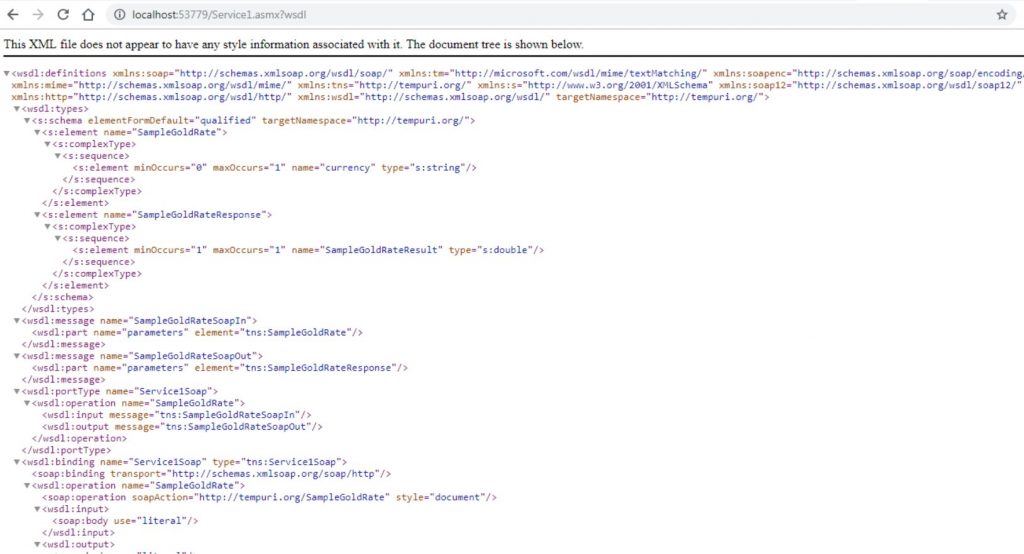Image resolution: width=1024 pixels, height=554 pixels.
Task: Click the closing </wsdl:types> tag
Action: 58,308
